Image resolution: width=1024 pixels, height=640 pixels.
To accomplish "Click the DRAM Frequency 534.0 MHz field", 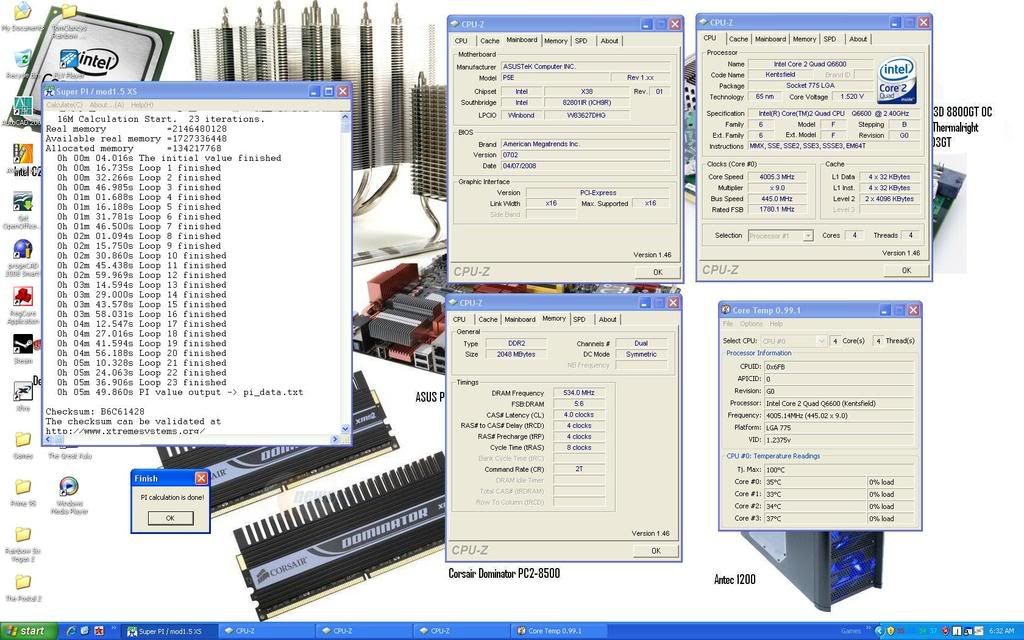I will pyautogui.click(x=579, y=393).
